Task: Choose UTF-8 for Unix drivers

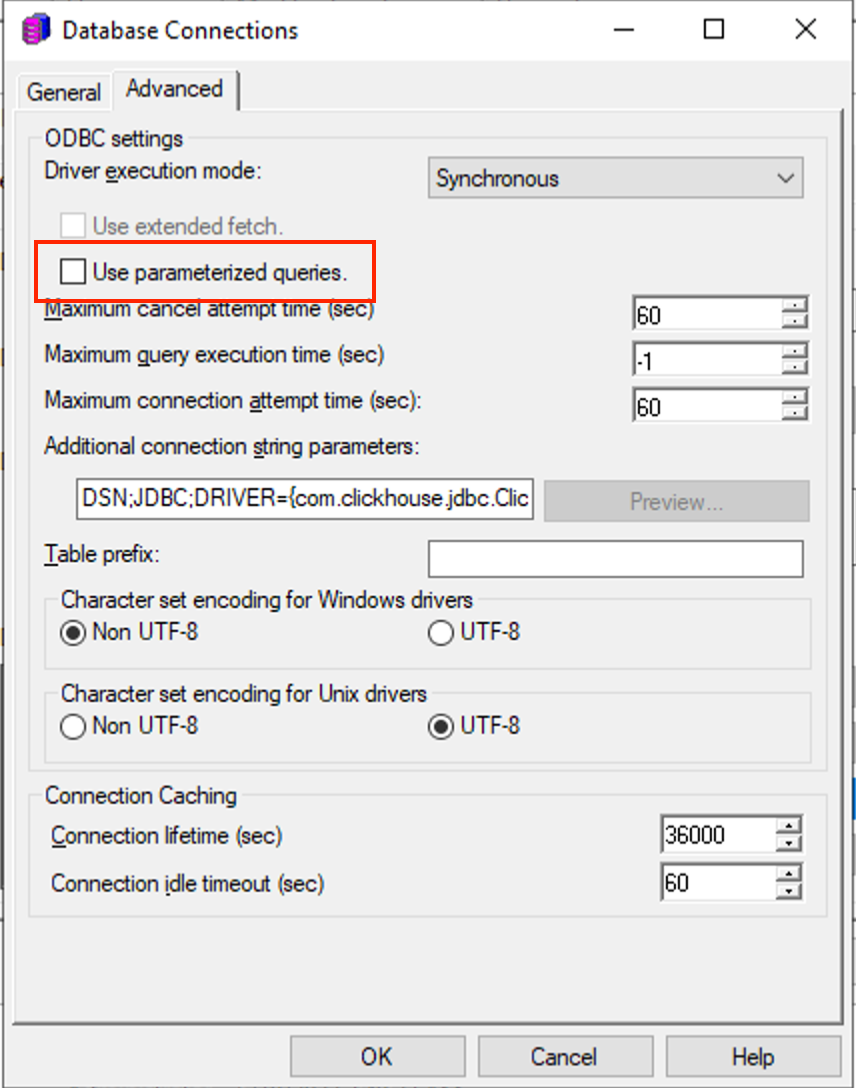Action: [x=441, y=727]
